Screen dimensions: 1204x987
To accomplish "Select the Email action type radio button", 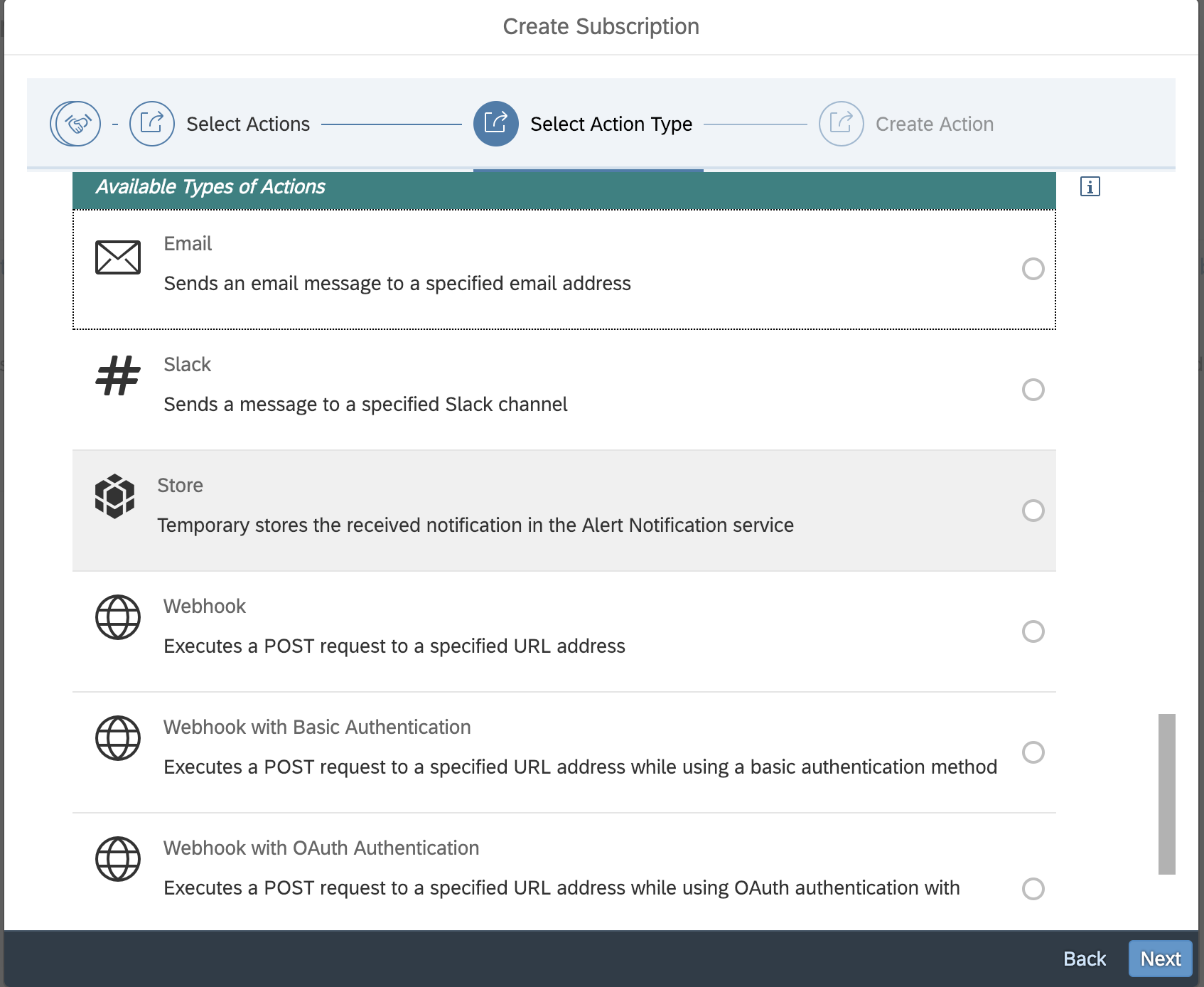I will [1033, 269].
